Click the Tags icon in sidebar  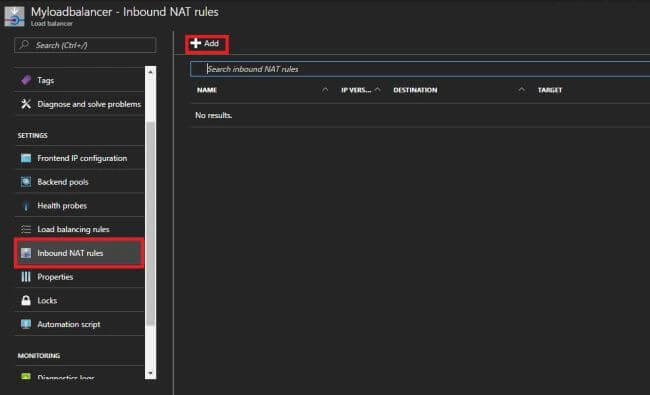26,80
